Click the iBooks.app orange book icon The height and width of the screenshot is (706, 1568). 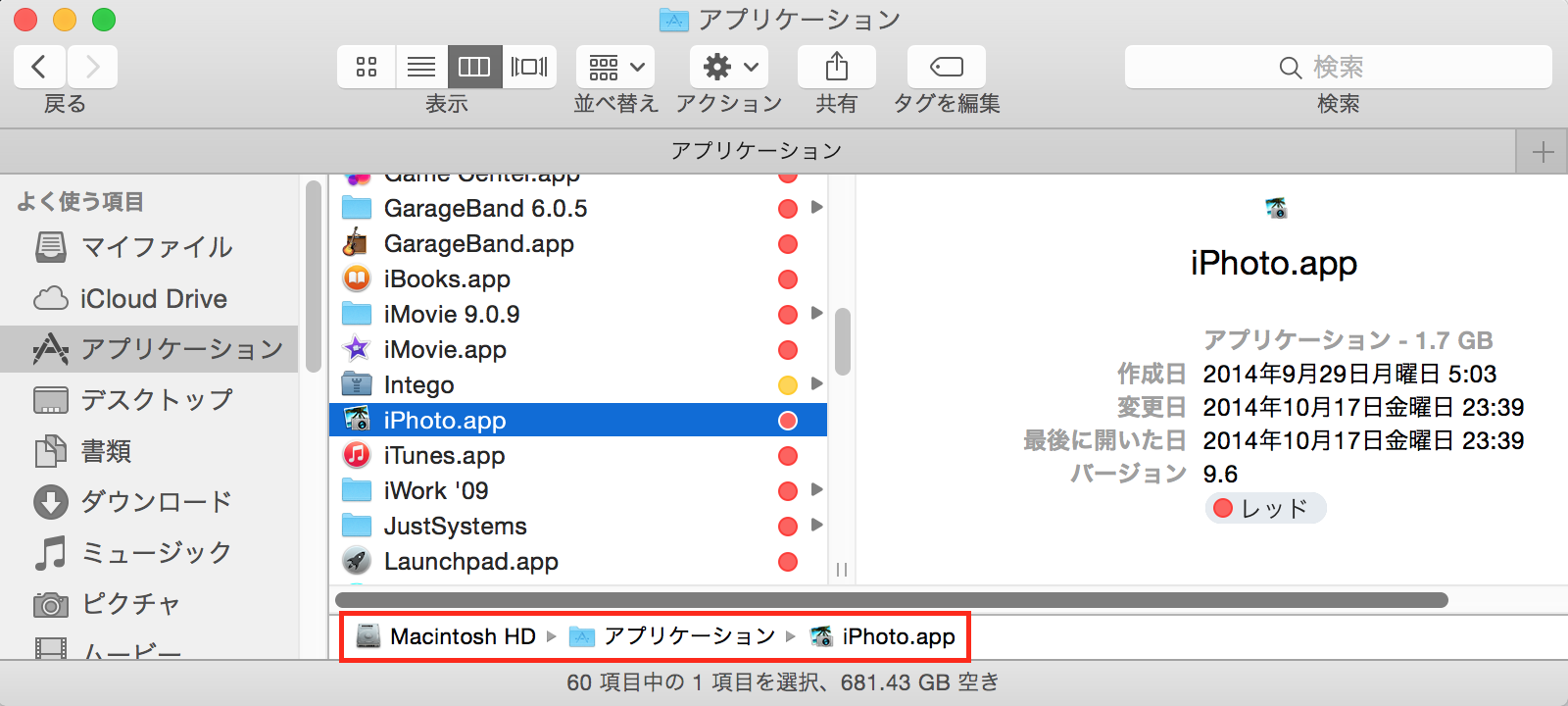click(x=357, y=278)
